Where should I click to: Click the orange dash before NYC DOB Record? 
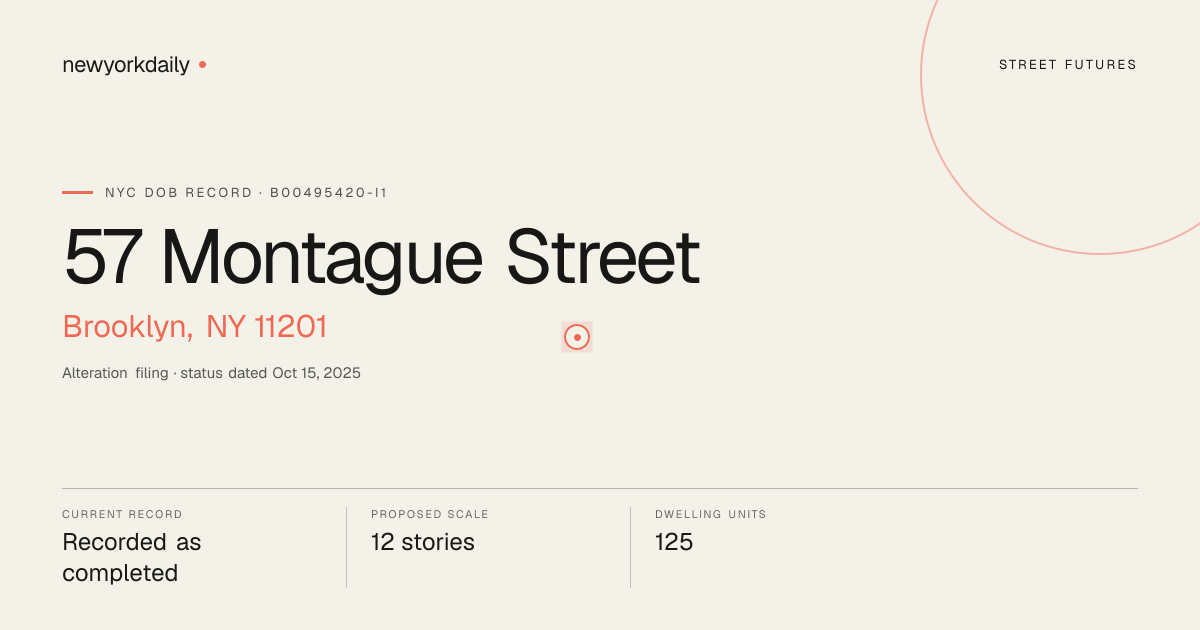pos(77,192)
